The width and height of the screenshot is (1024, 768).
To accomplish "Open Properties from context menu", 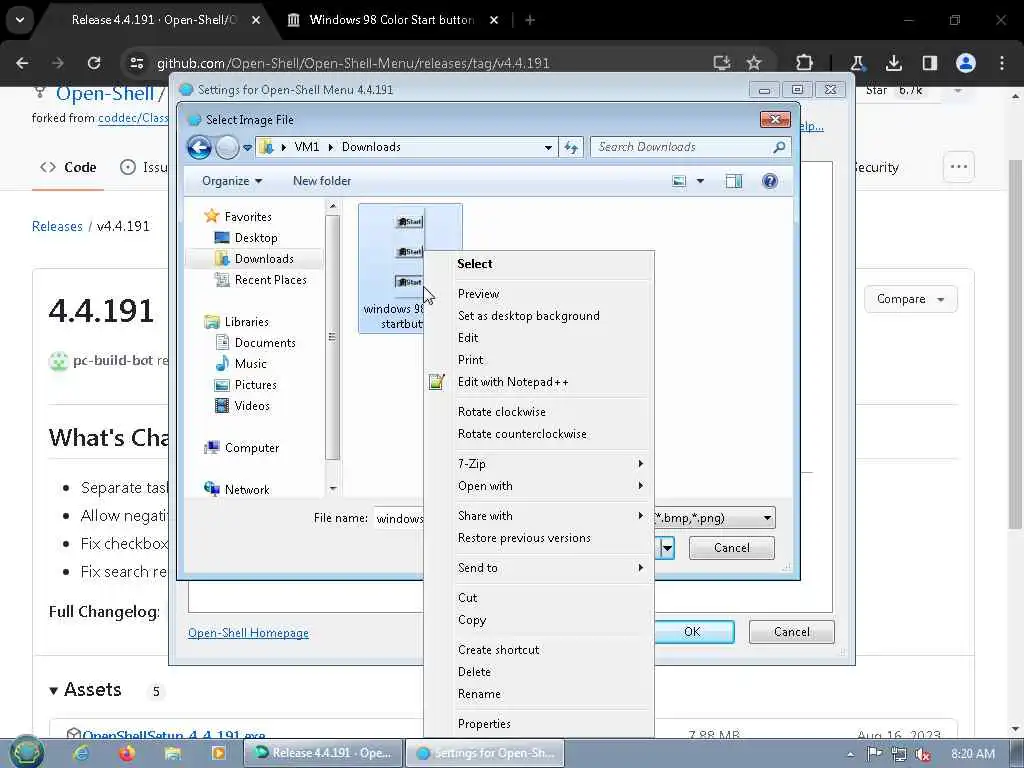I will pos(539,724).
